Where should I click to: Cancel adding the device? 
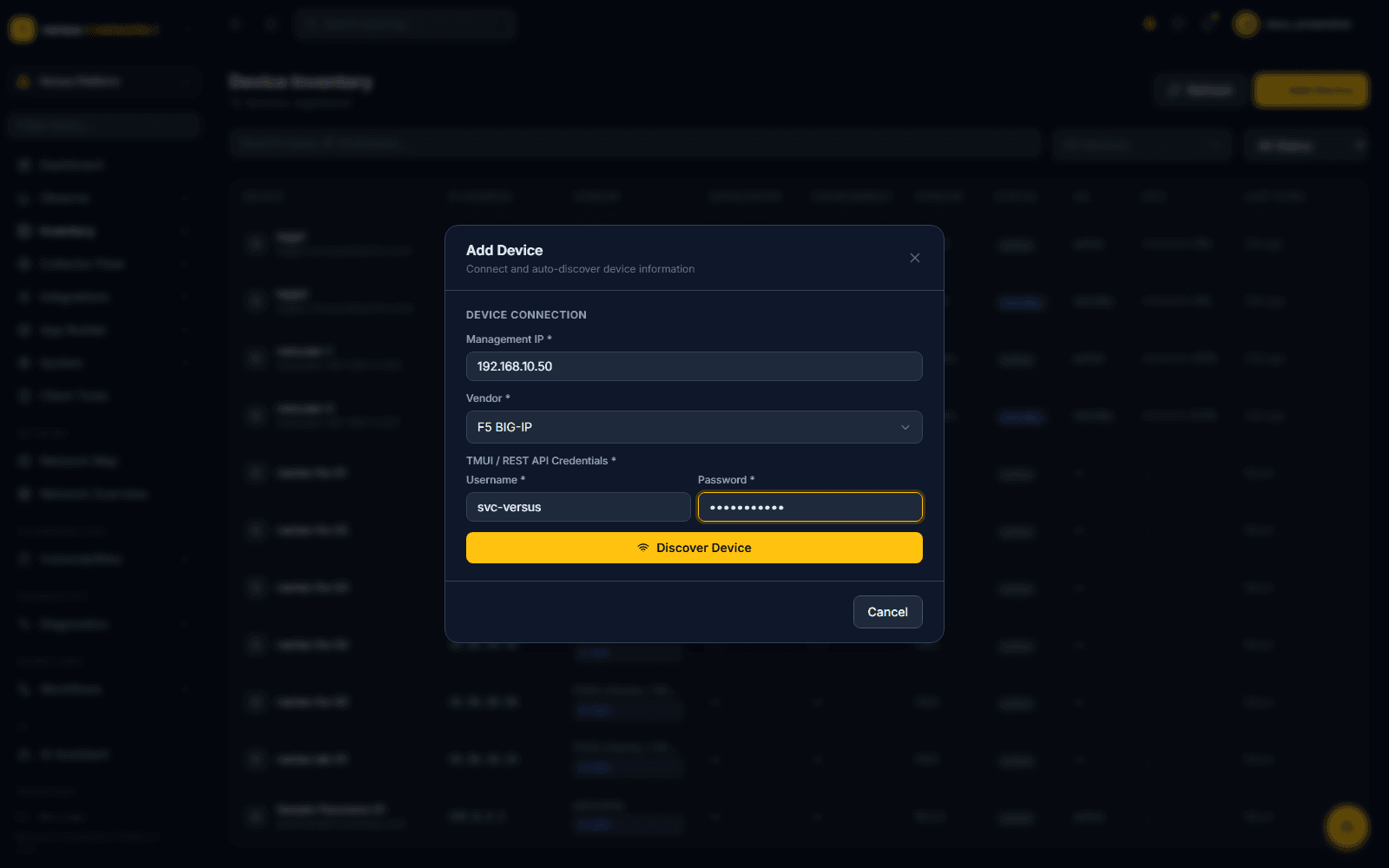pyautogui.click(x=887, y=612)
